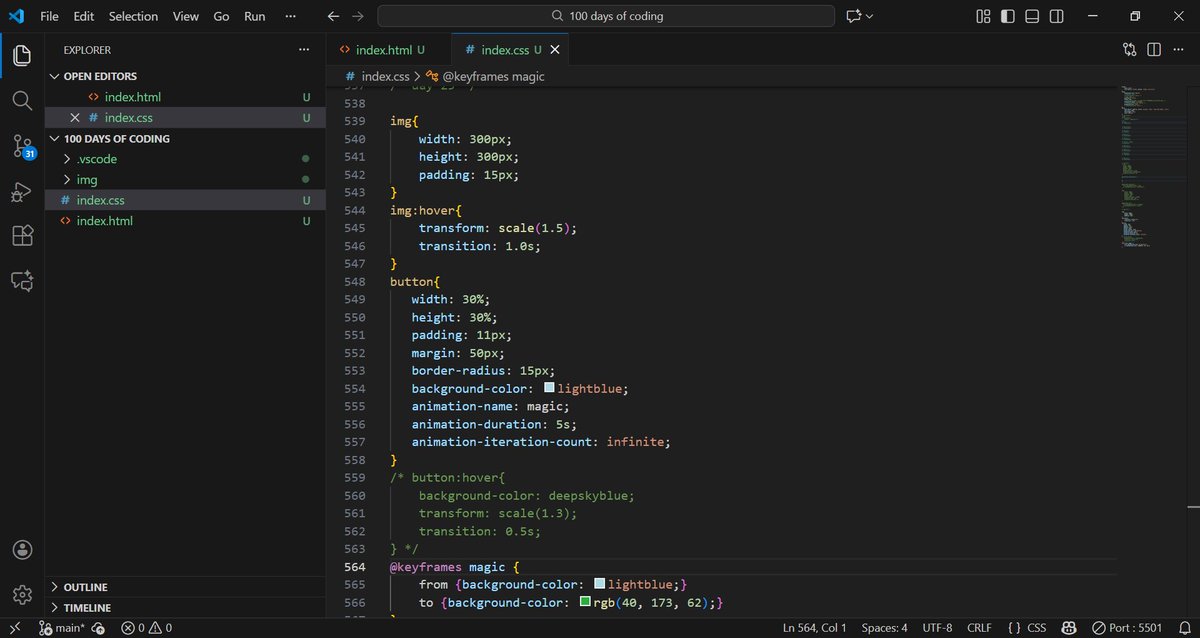This screenshot has height=638, width=1200.
Task: Open the Search view in activity bar
Action: [22, 100]
